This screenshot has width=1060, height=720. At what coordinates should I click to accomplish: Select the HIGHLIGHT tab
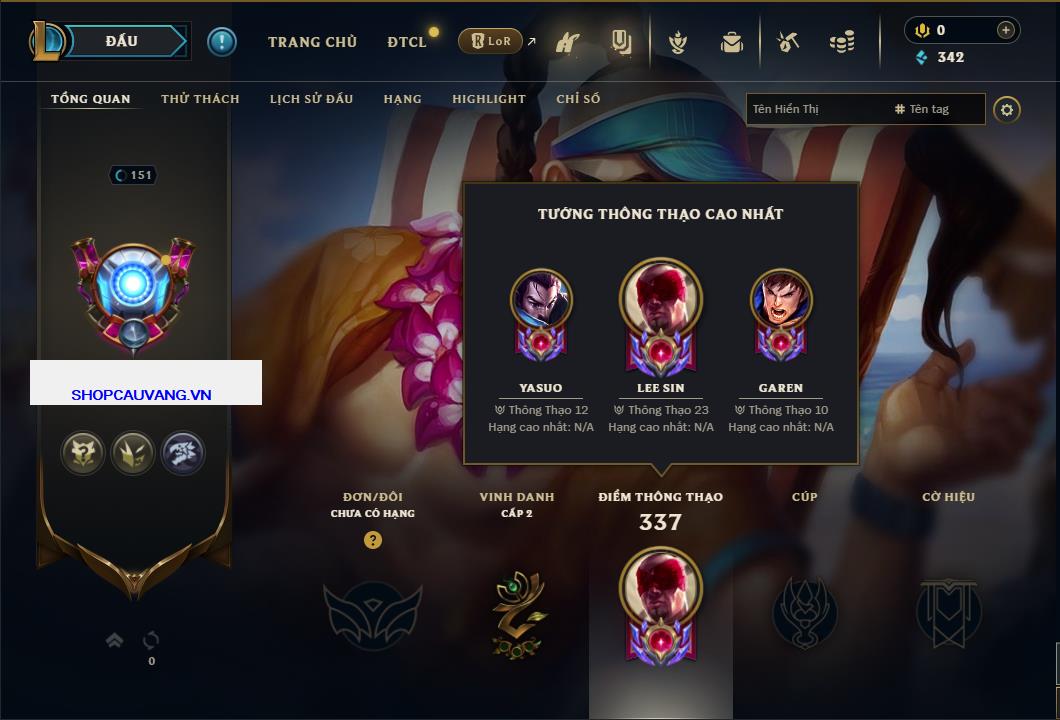[489, 99]
